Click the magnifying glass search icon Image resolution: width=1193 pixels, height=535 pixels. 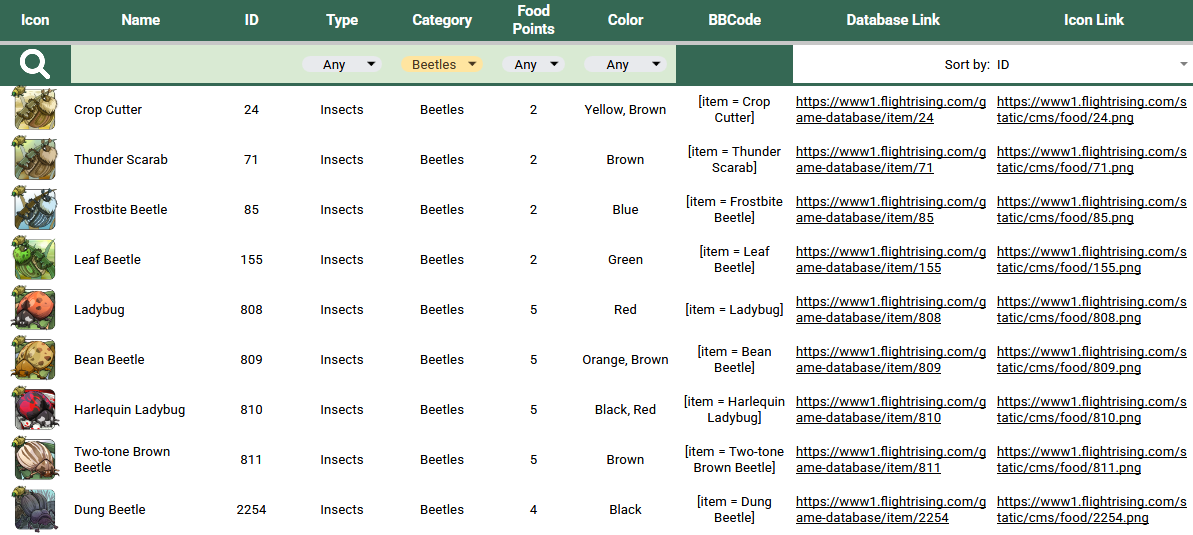pyautogui.click(x=35, y=65)
